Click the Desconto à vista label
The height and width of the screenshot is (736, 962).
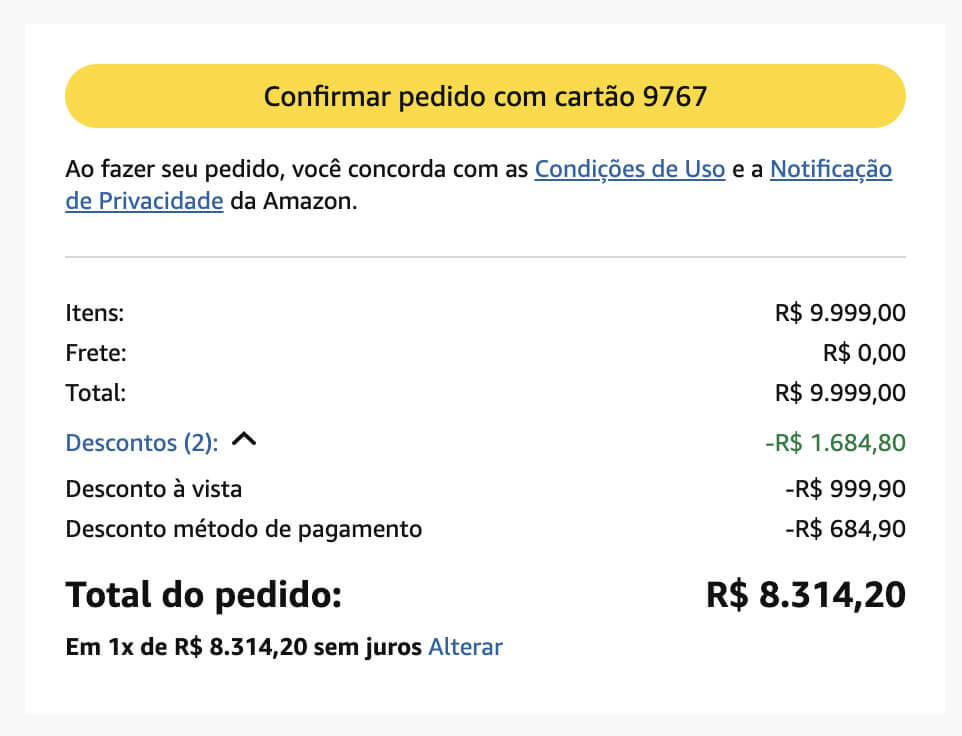click(153, 489)
